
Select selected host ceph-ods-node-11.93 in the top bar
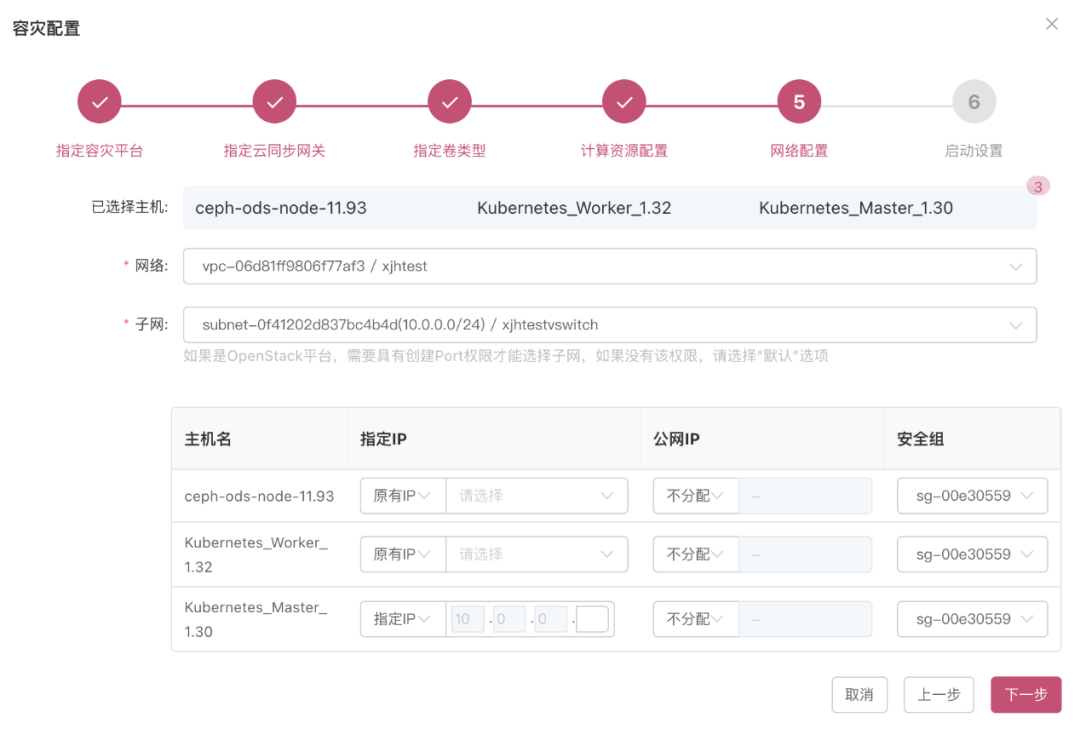281,208
